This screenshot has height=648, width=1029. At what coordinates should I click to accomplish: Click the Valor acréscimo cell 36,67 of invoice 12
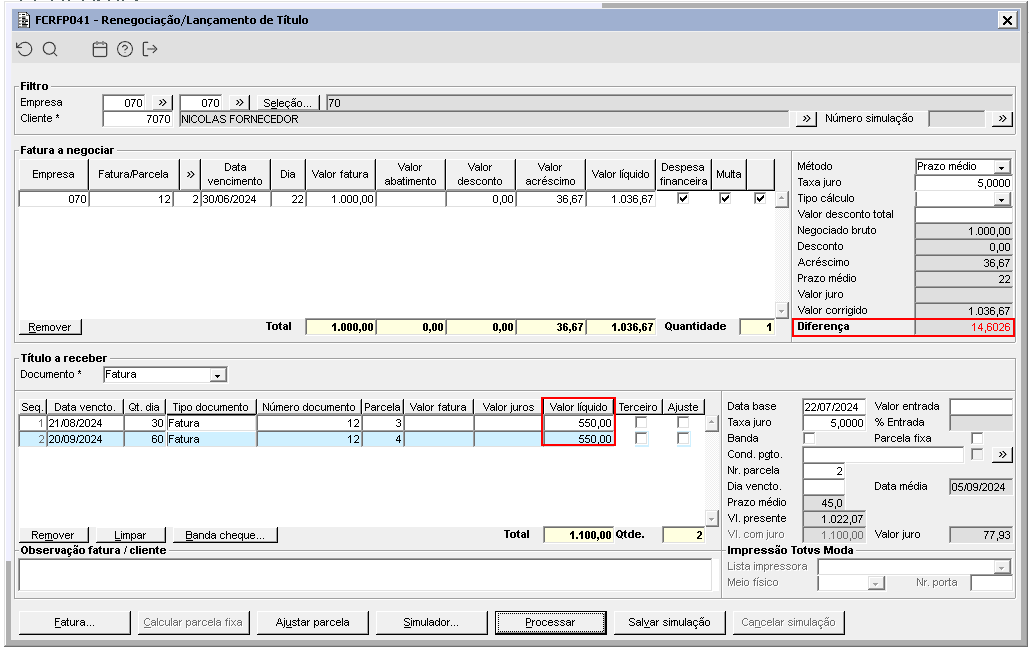550,199
